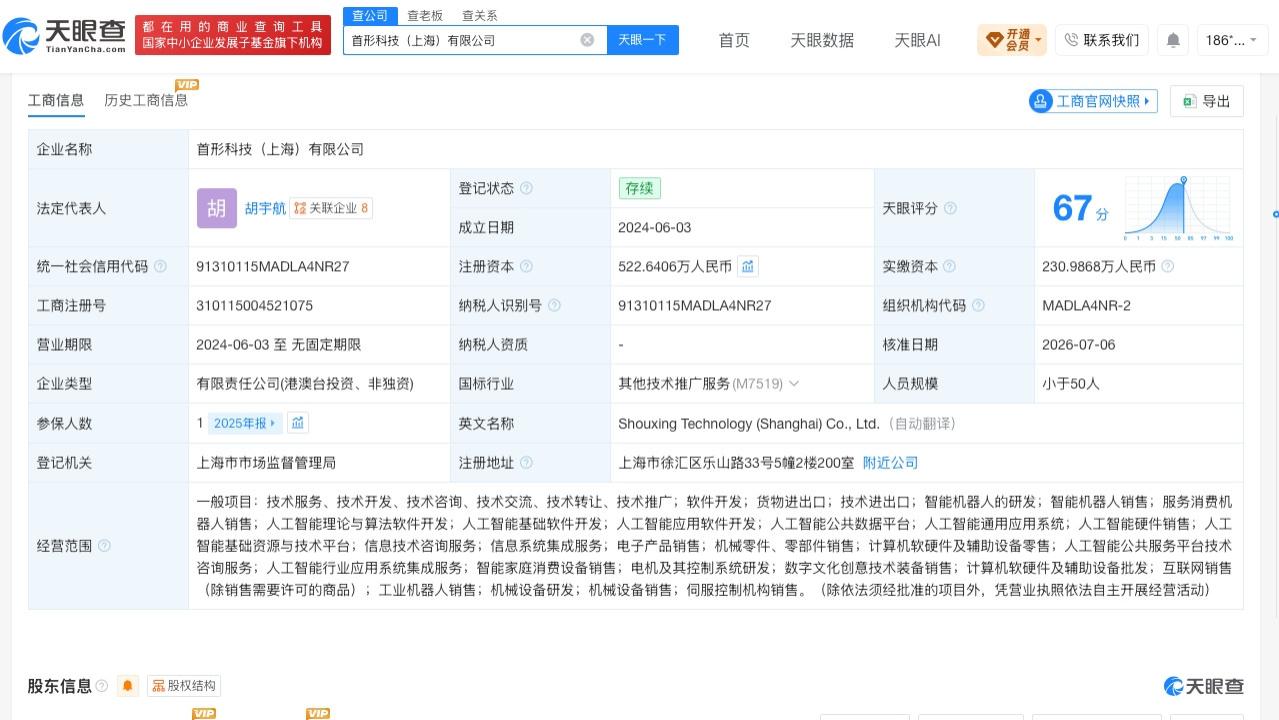Click the VIP diamond membership icon
Screen dimensions: 1279x720
pyautogui.click(x=994, y=40)
